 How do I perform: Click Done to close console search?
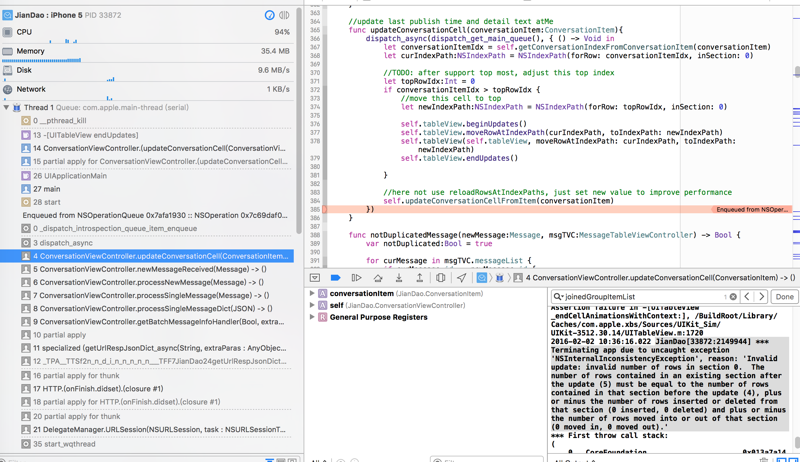(x=784, y=297)
